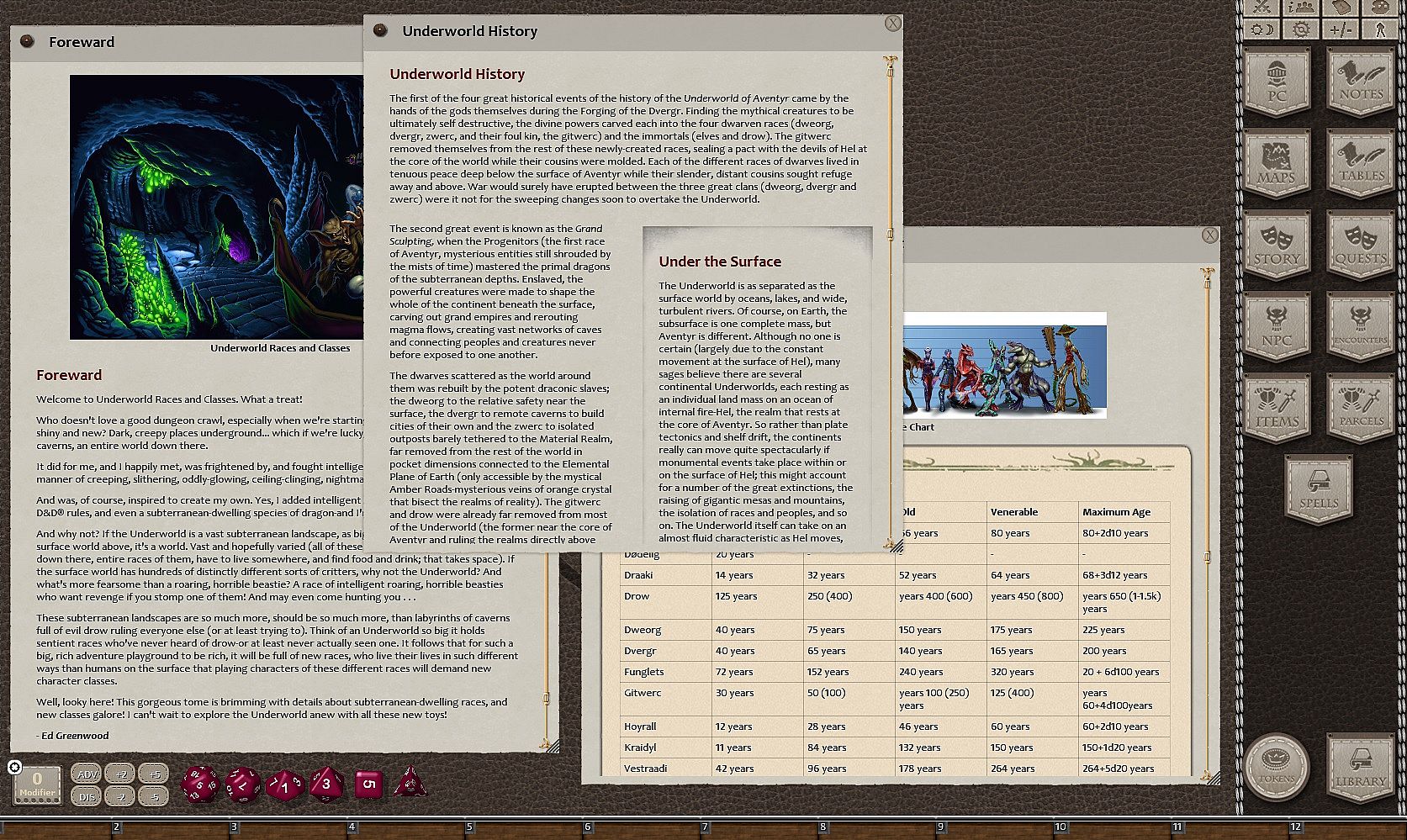
Task: Pick the d8 die
Action: pyautogui.click(x=326, y=784)
